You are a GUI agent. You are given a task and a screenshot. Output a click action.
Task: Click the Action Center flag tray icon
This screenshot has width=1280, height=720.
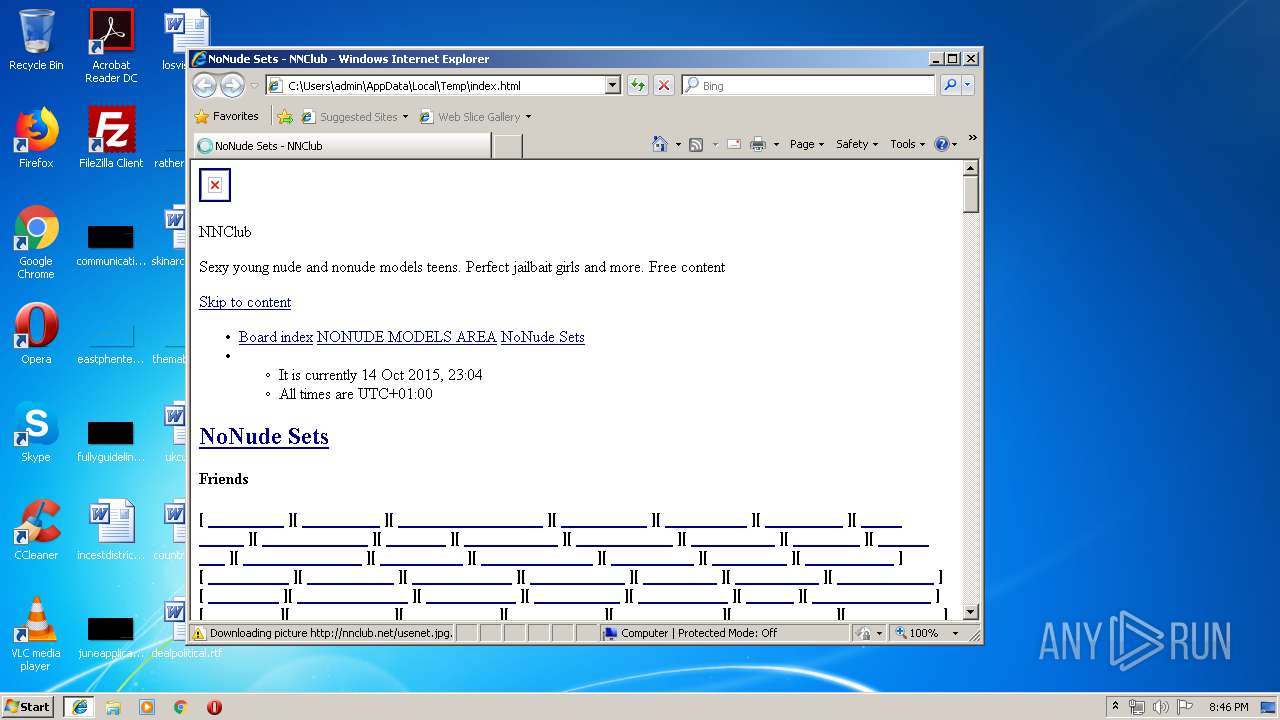click(1185, 706)
